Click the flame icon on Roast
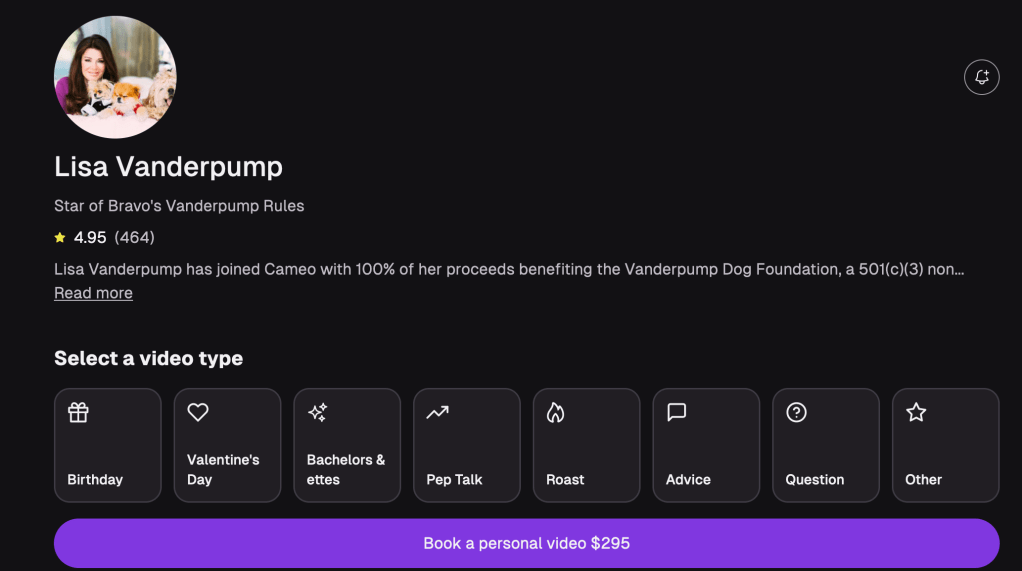This screenshot has height=571, width=1022. 556,412
